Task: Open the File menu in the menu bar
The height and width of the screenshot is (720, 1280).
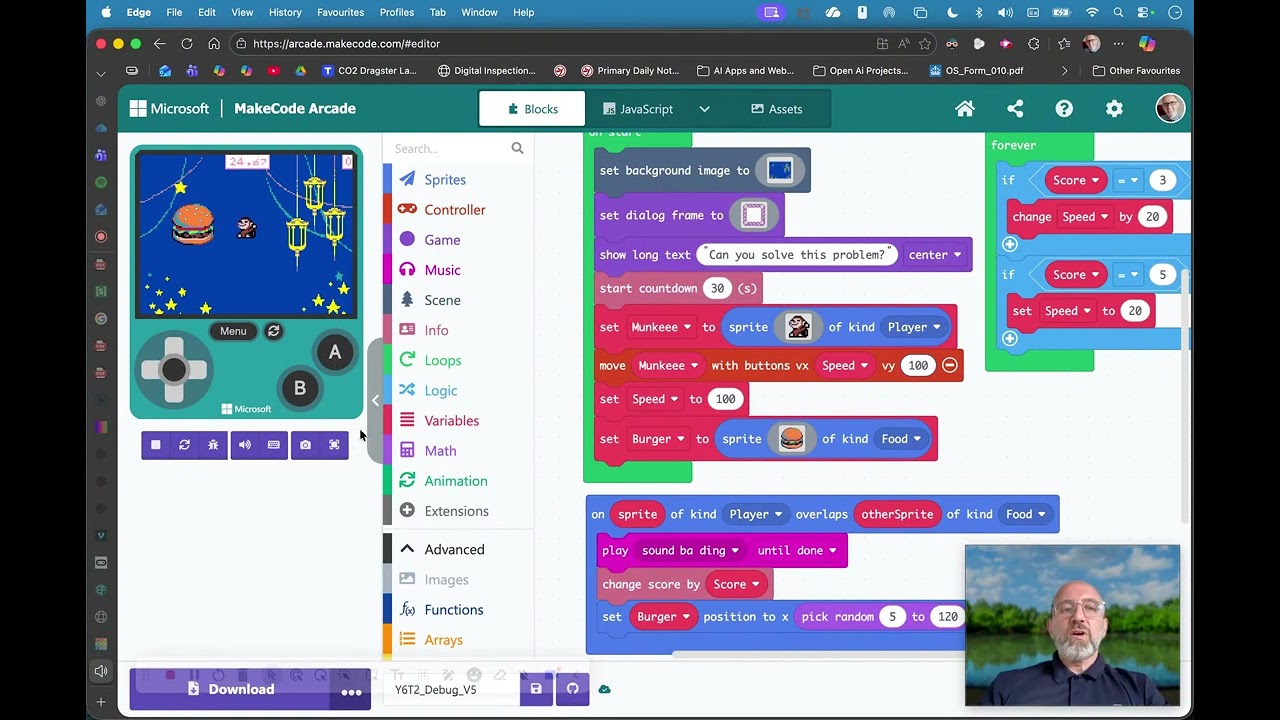Action: tap(174, 12)
